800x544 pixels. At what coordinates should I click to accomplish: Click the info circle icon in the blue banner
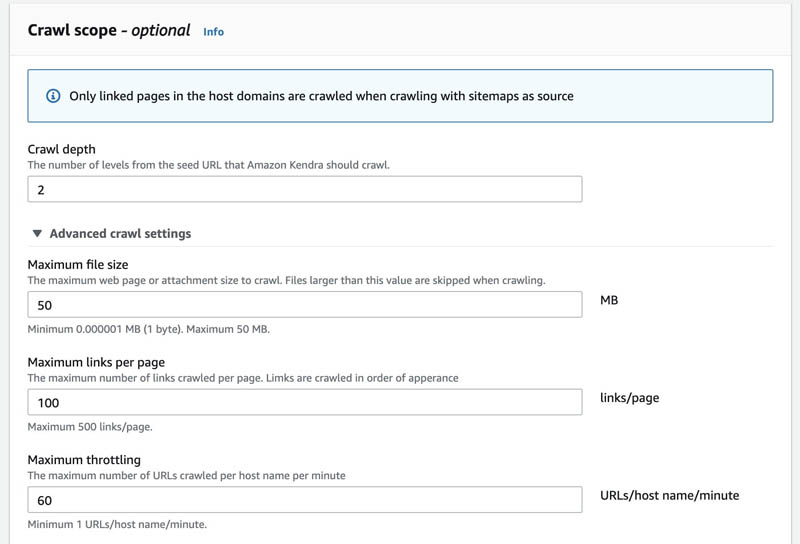[x=53, y=96]
